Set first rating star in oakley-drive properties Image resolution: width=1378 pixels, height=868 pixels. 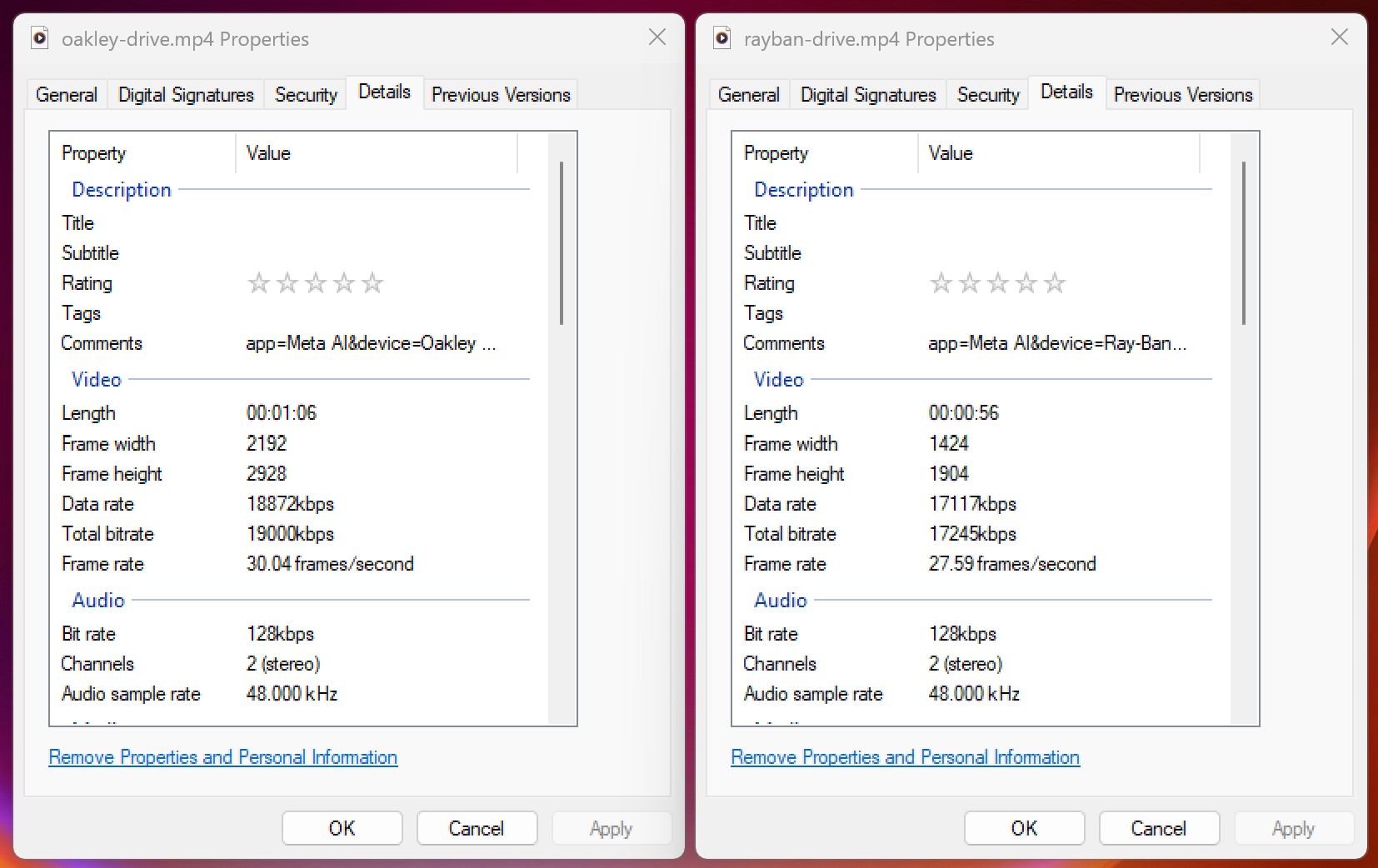tap(259, 283)
